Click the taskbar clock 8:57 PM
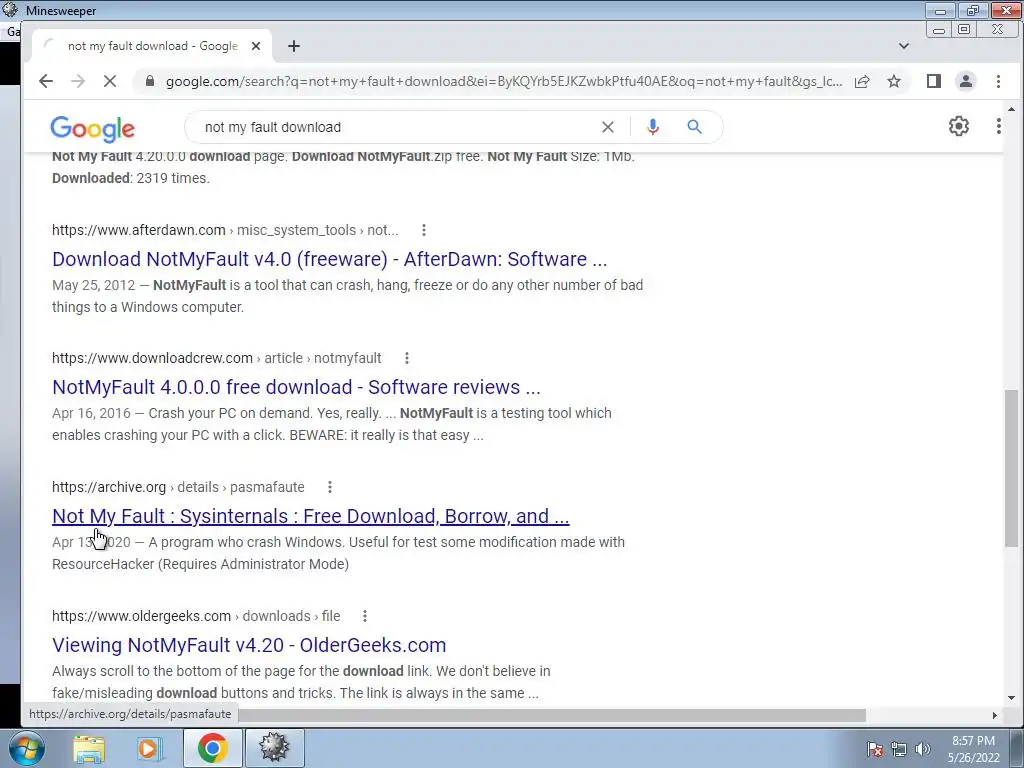Image resolution: width=1024 pixels, height=768 pixels. [x=973, y=749]
